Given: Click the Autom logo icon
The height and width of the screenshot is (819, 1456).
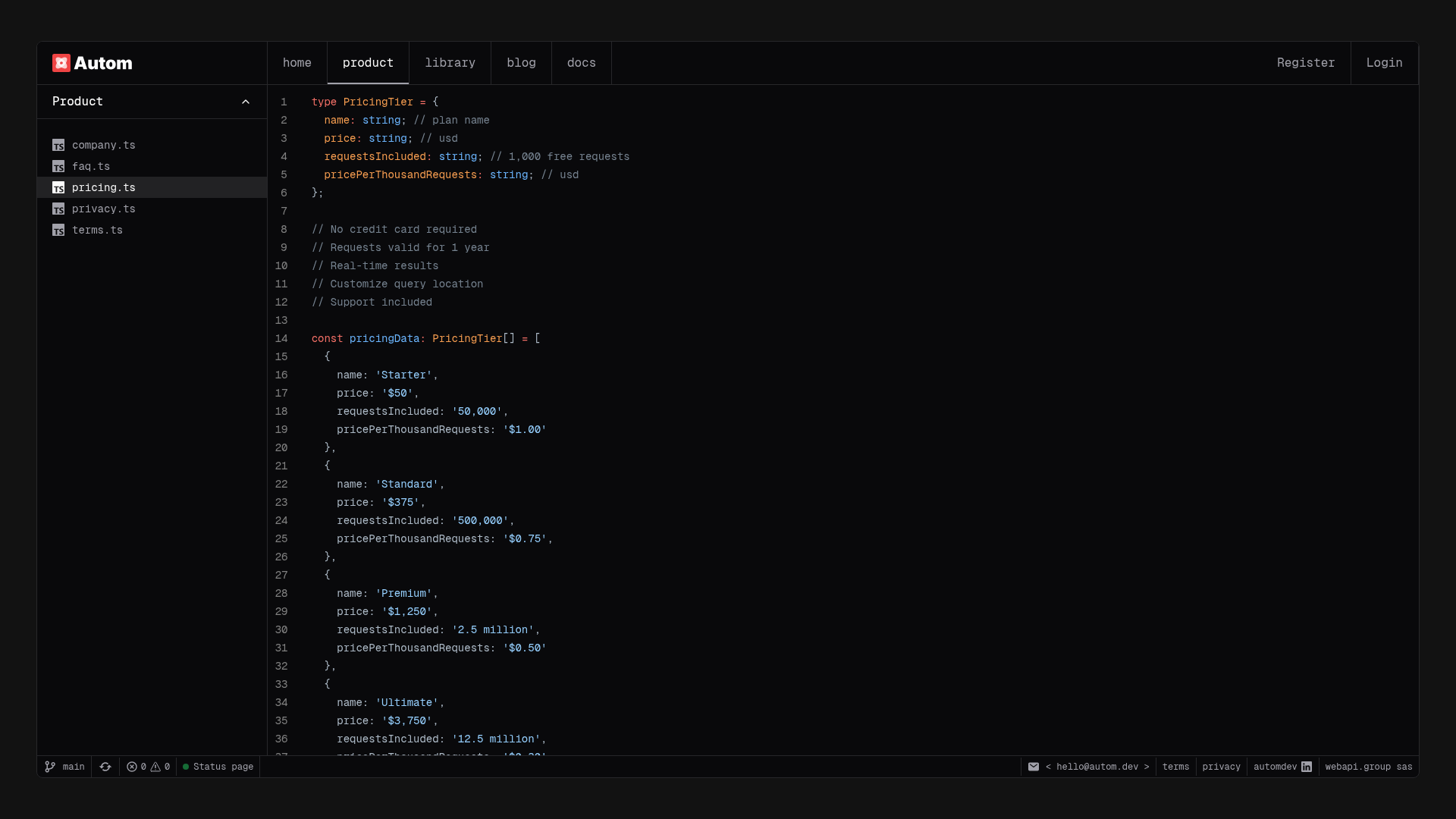Looking at the screenshot, I should (61, 63).
